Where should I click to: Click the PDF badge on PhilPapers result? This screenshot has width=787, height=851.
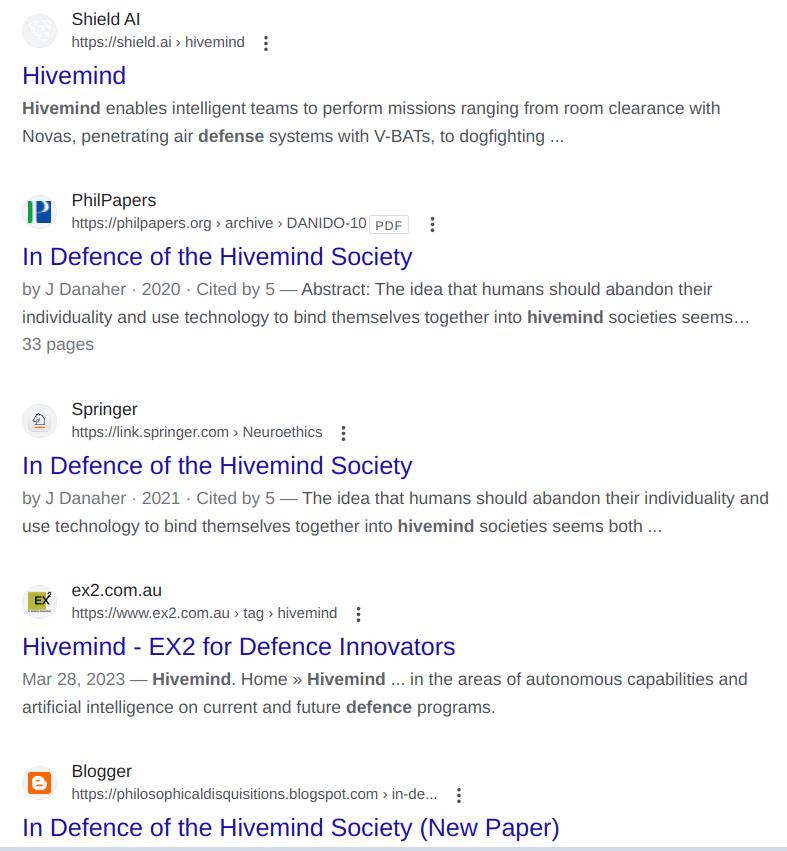tap(389, 225)
